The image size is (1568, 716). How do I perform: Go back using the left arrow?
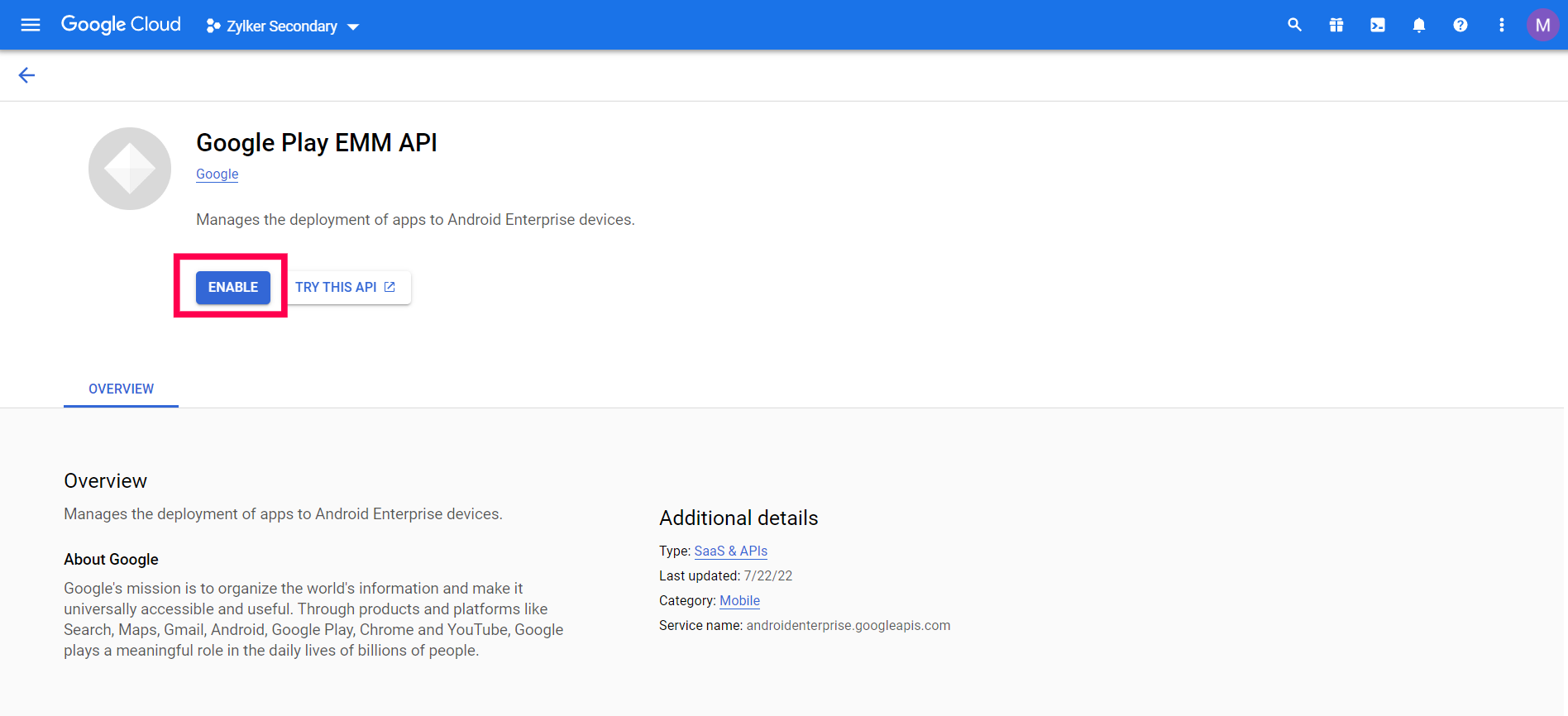click(x=26, y=75)
